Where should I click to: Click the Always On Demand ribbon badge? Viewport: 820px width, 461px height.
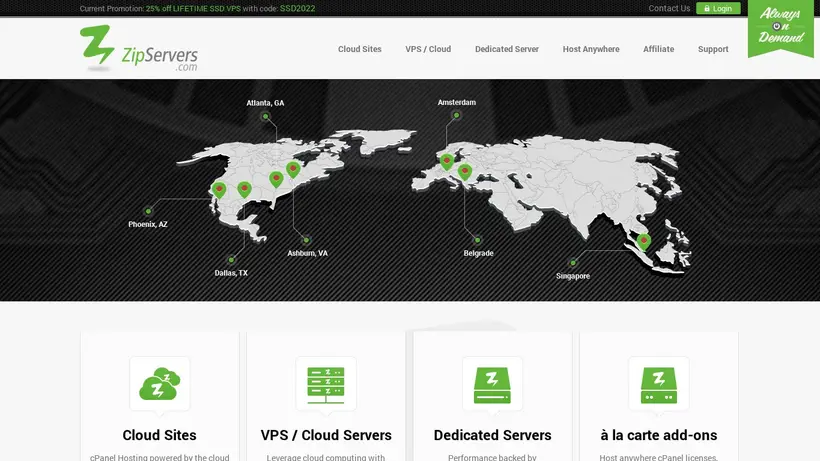(781, 27)
